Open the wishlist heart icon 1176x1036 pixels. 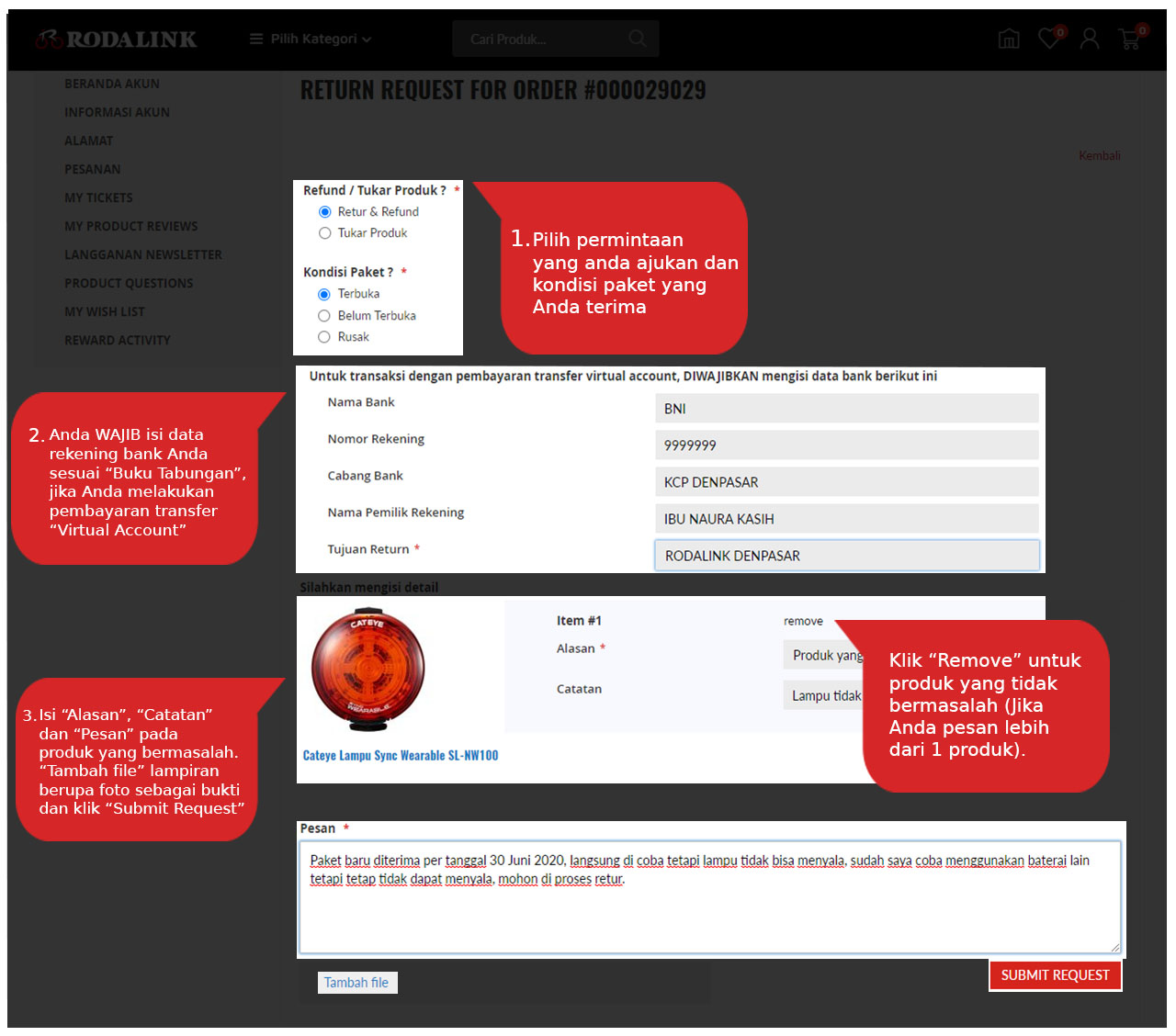pos(1049,39)
